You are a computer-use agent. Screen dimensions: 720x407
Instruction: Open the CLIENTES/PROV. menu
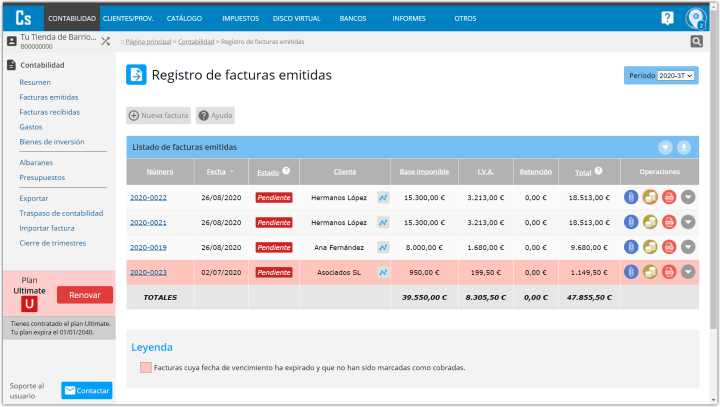(128, 18)
